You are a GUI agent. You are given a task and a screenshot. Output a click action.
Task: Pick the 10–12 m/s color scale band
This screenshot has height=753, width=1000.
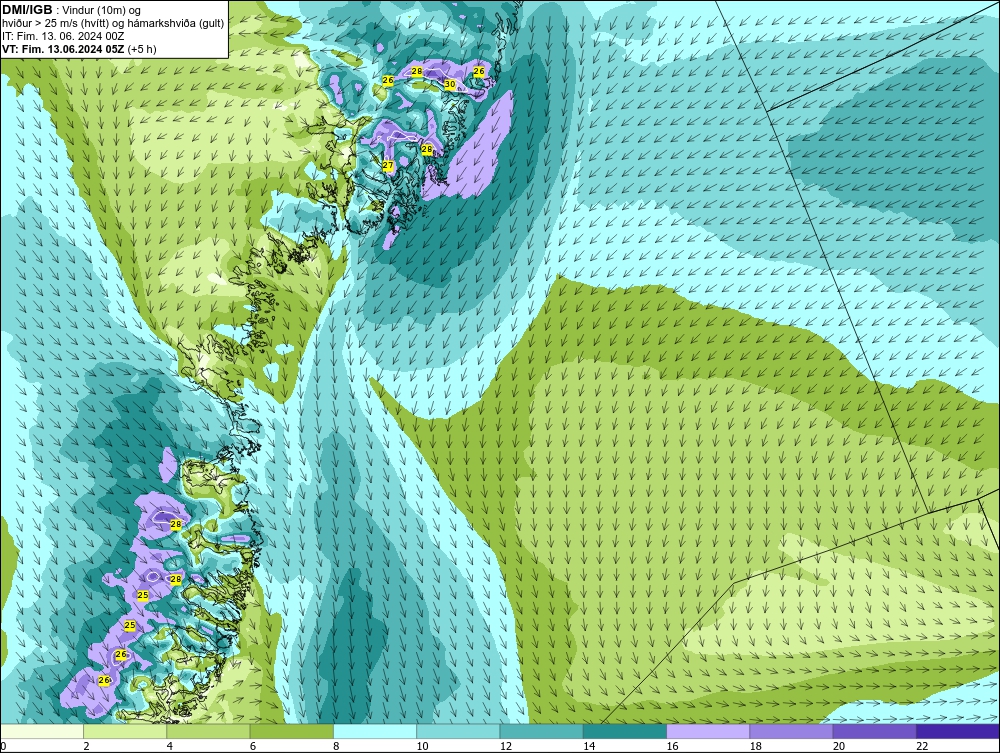458,731
